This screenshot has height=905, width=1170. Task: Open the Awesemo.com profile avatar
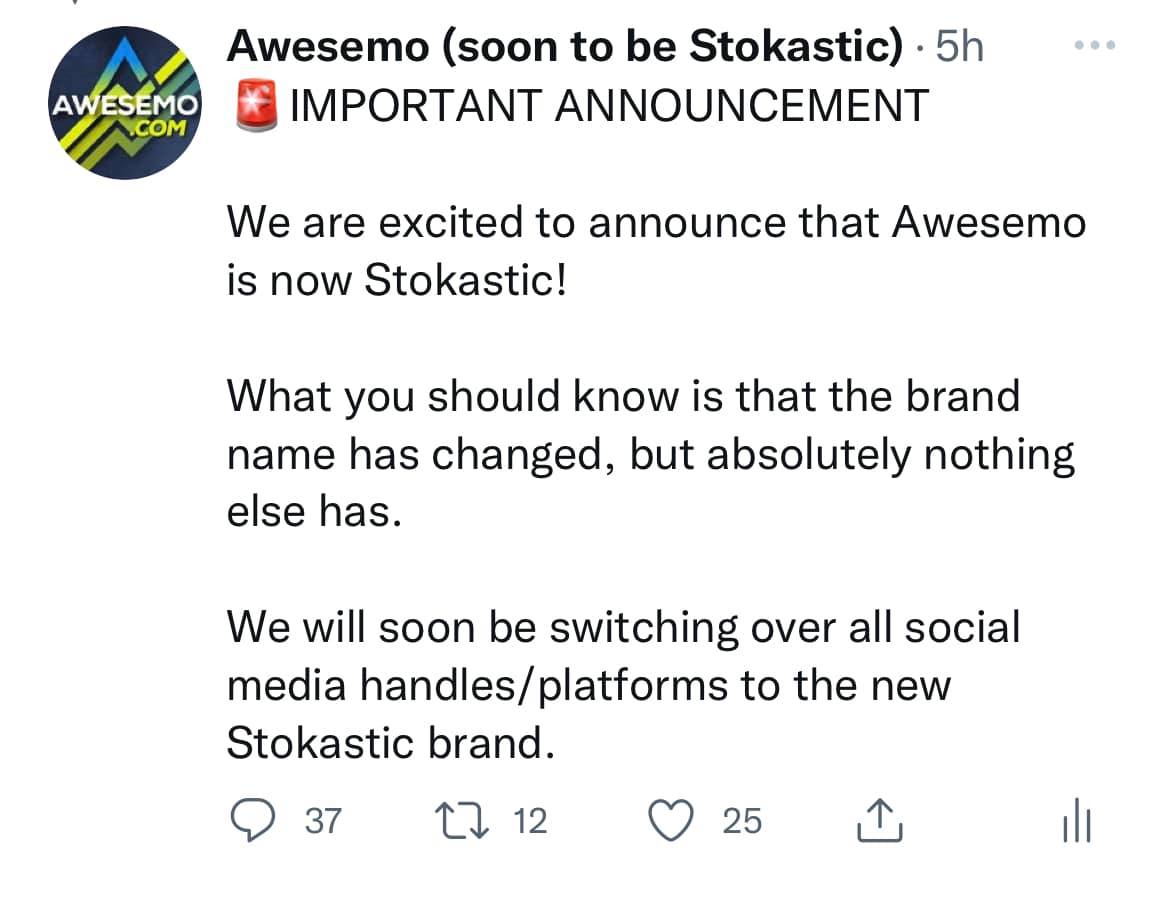pos(125,103)
